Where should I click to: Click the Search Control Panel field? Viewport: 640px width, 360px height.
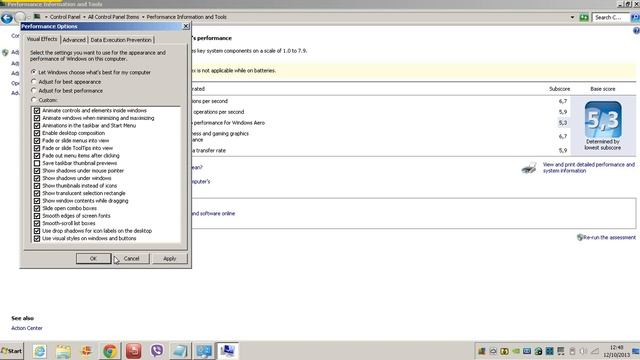coord(611,17)
